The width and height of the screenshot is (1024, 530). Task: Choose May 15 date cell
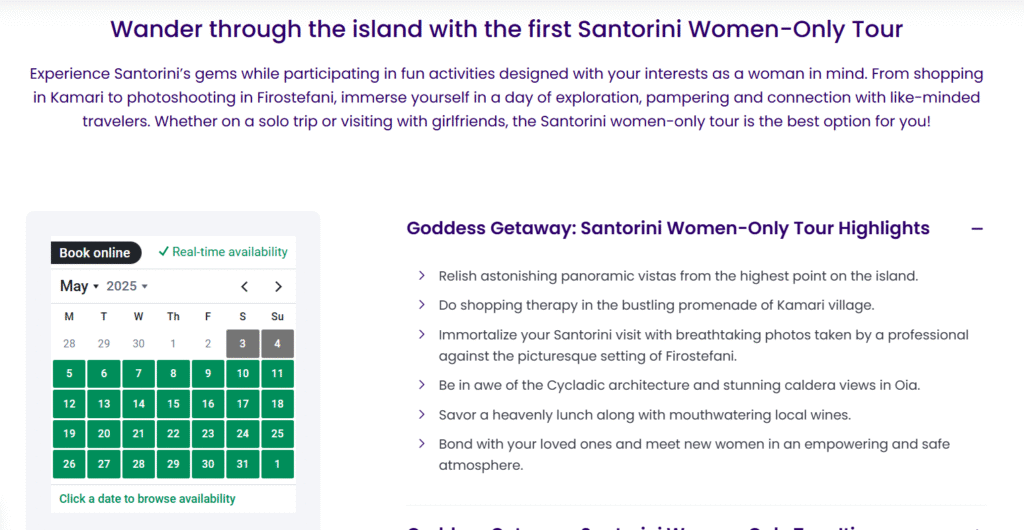[173, 404]
